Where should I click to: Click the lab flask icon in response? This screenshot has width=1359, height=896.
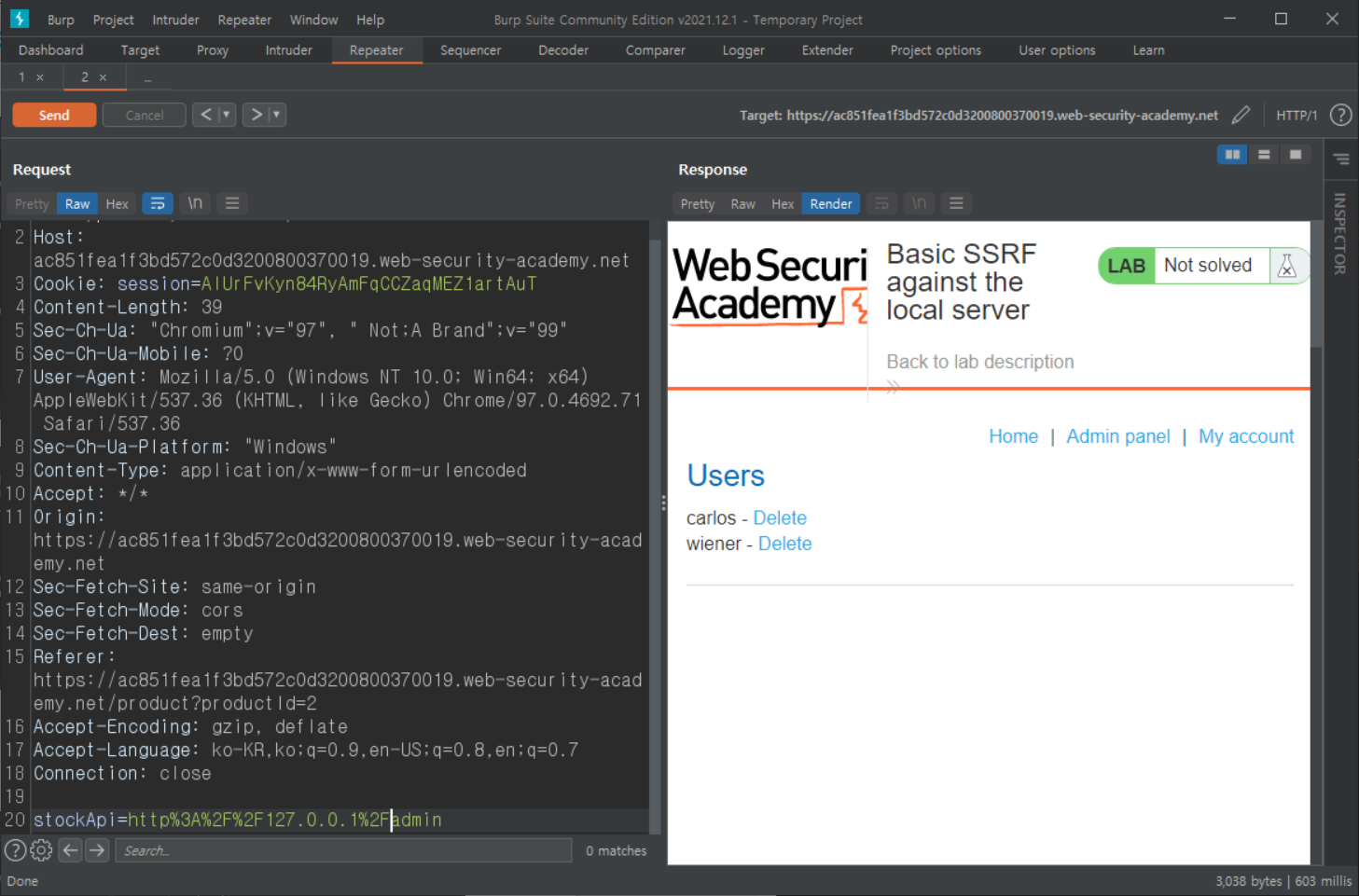coord(1287,266)
